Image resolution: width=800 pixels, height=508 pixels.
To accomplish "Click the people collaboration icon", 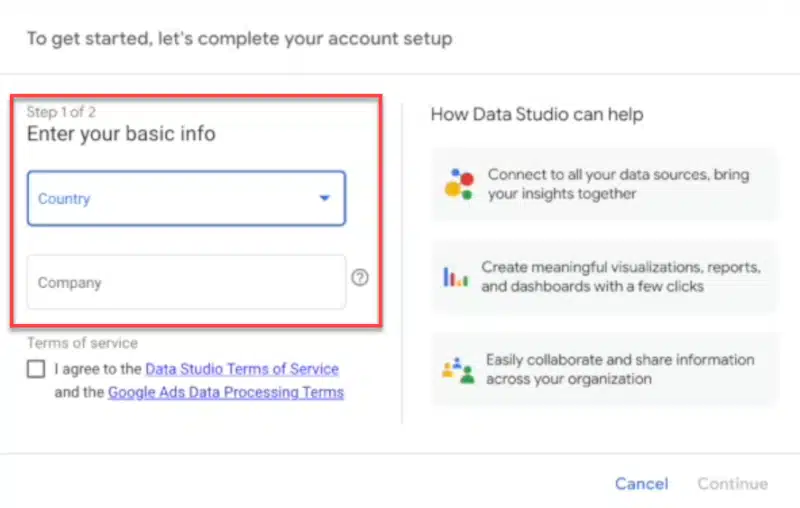I will tap(455, 369).
